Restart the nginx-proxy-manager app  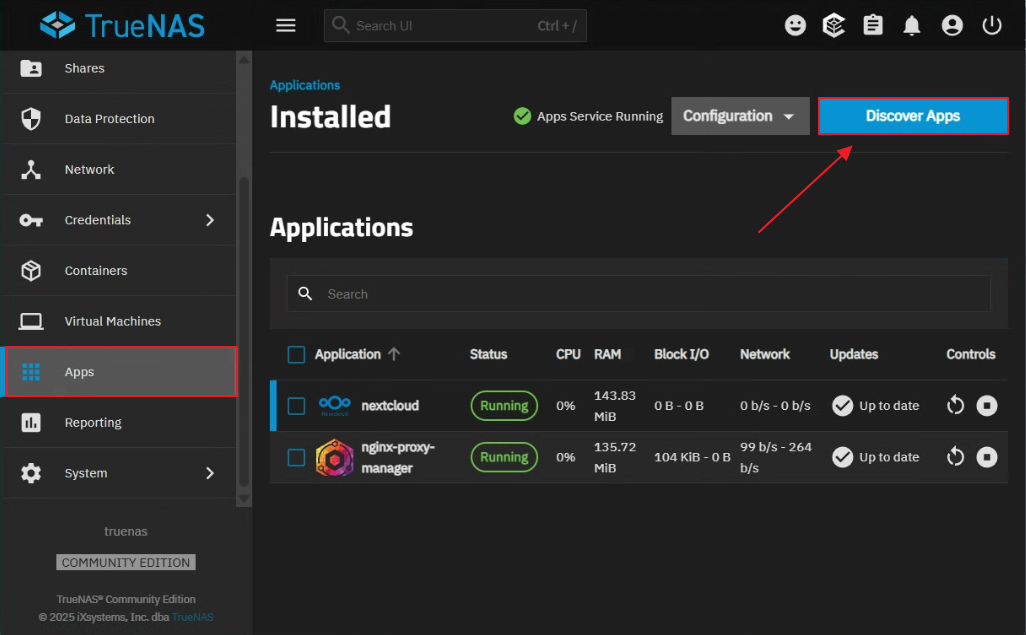tap(955, 457)
